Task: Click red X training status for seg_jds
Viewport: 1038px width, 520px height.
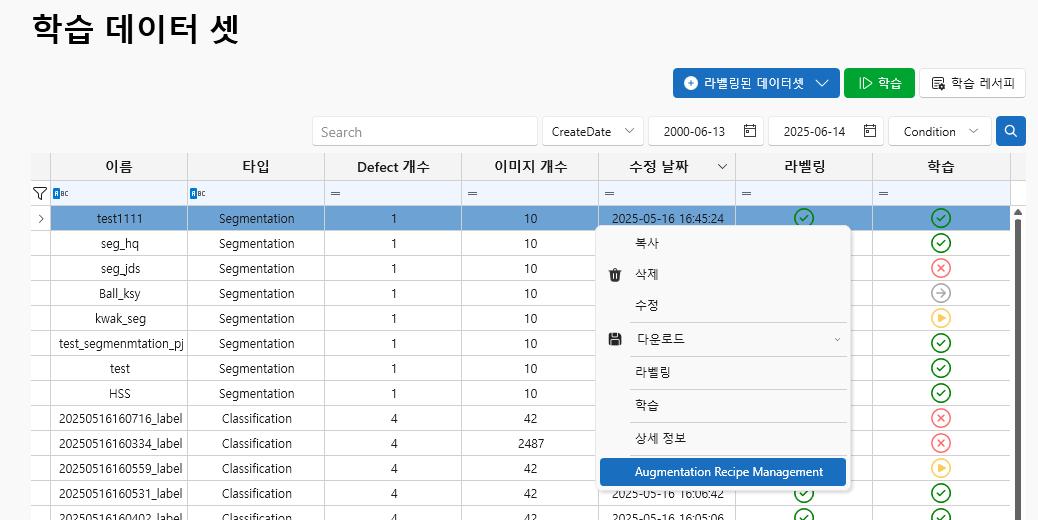Action: [940, 268]
